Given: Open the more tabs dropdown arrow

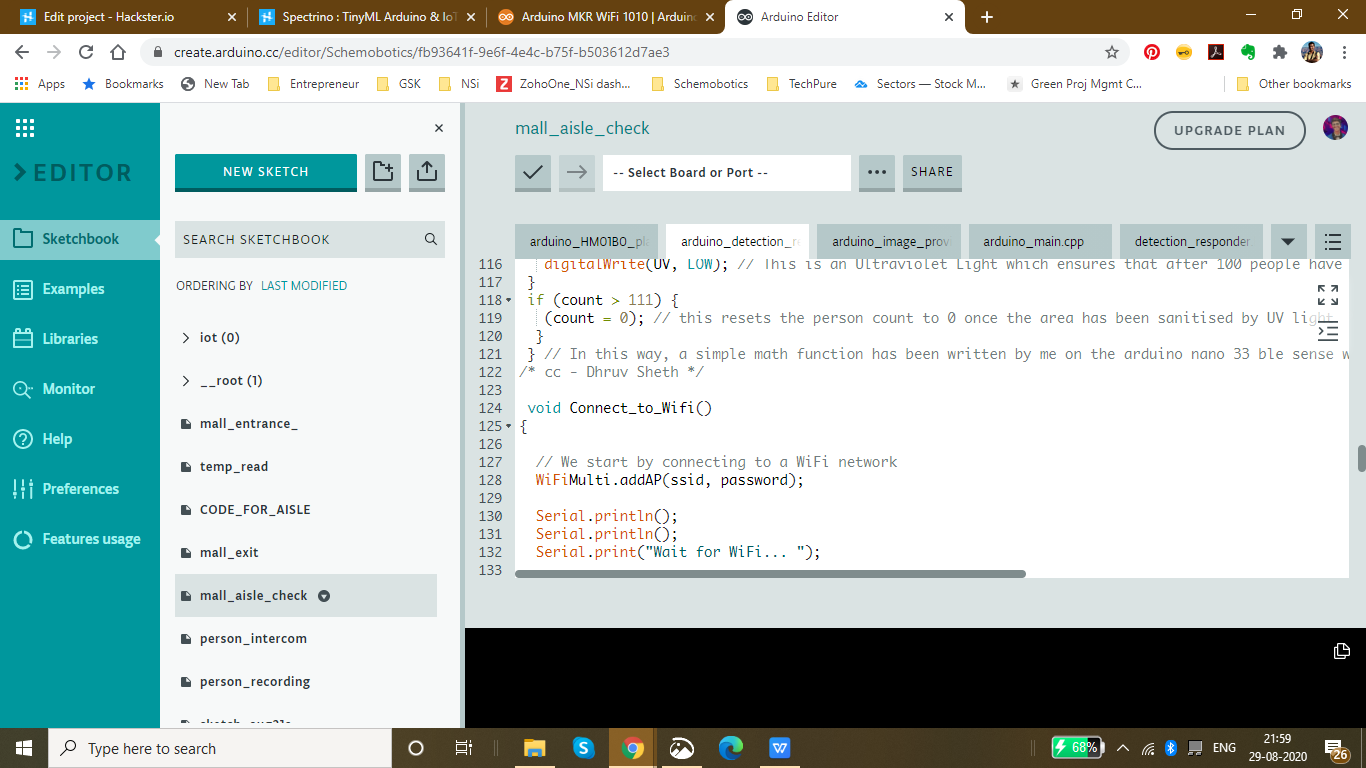Looking at the screenshot, I should [x=1288, y=241].
